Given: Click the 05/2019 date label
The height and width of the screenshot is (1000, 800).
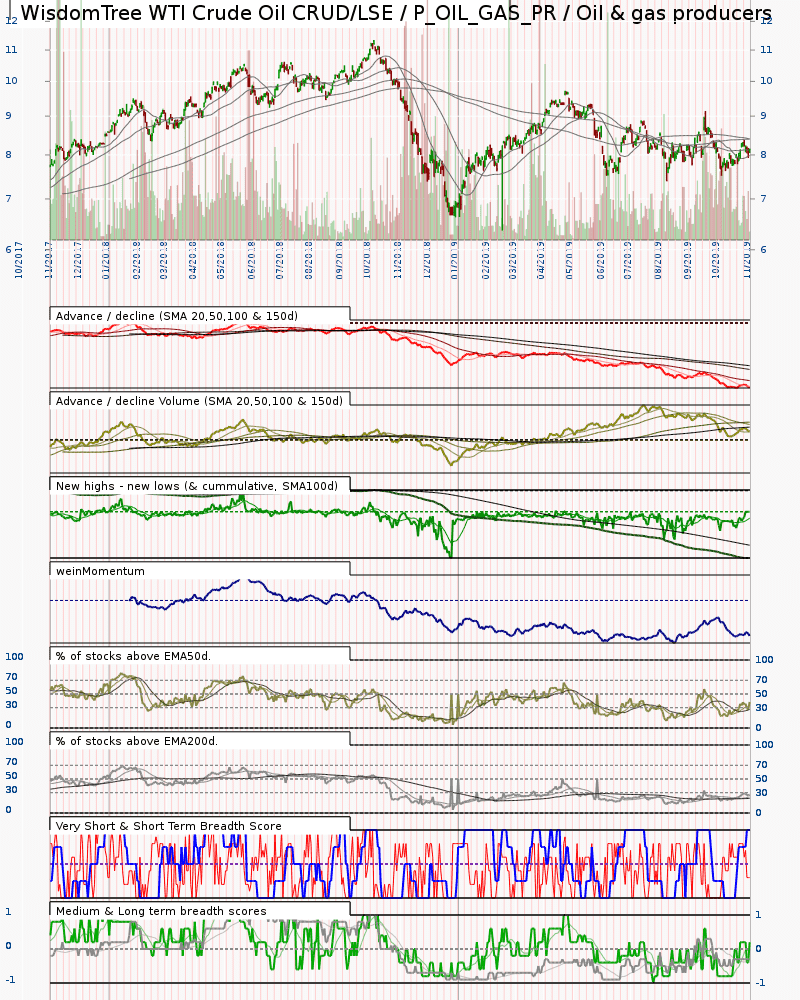Looking at the screenshot, I should coord(569,260).
